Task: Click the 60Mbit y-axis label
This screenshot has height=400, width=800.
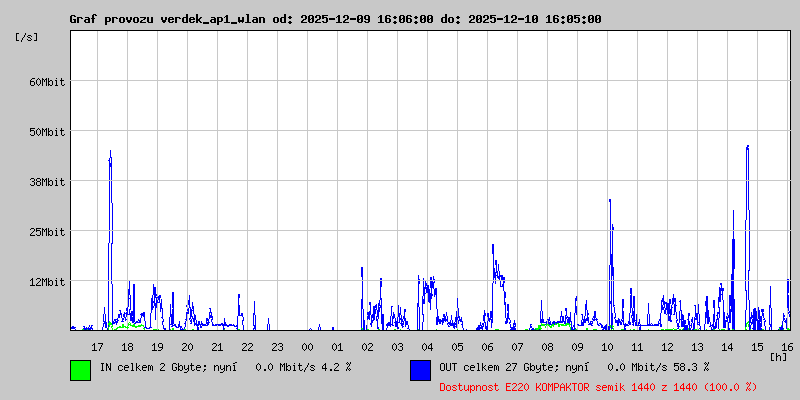Action: pos(47,82)
